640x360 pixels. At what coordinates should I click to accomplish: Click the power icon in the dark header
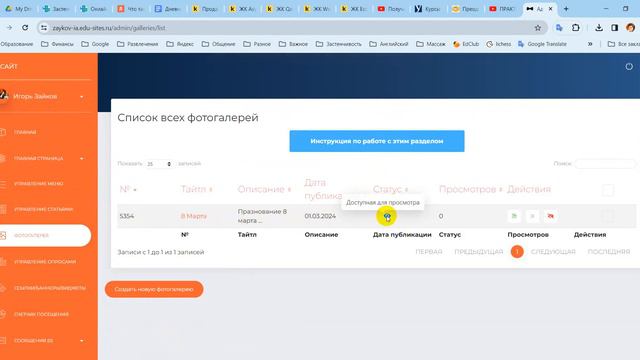(x=629, y=67)
